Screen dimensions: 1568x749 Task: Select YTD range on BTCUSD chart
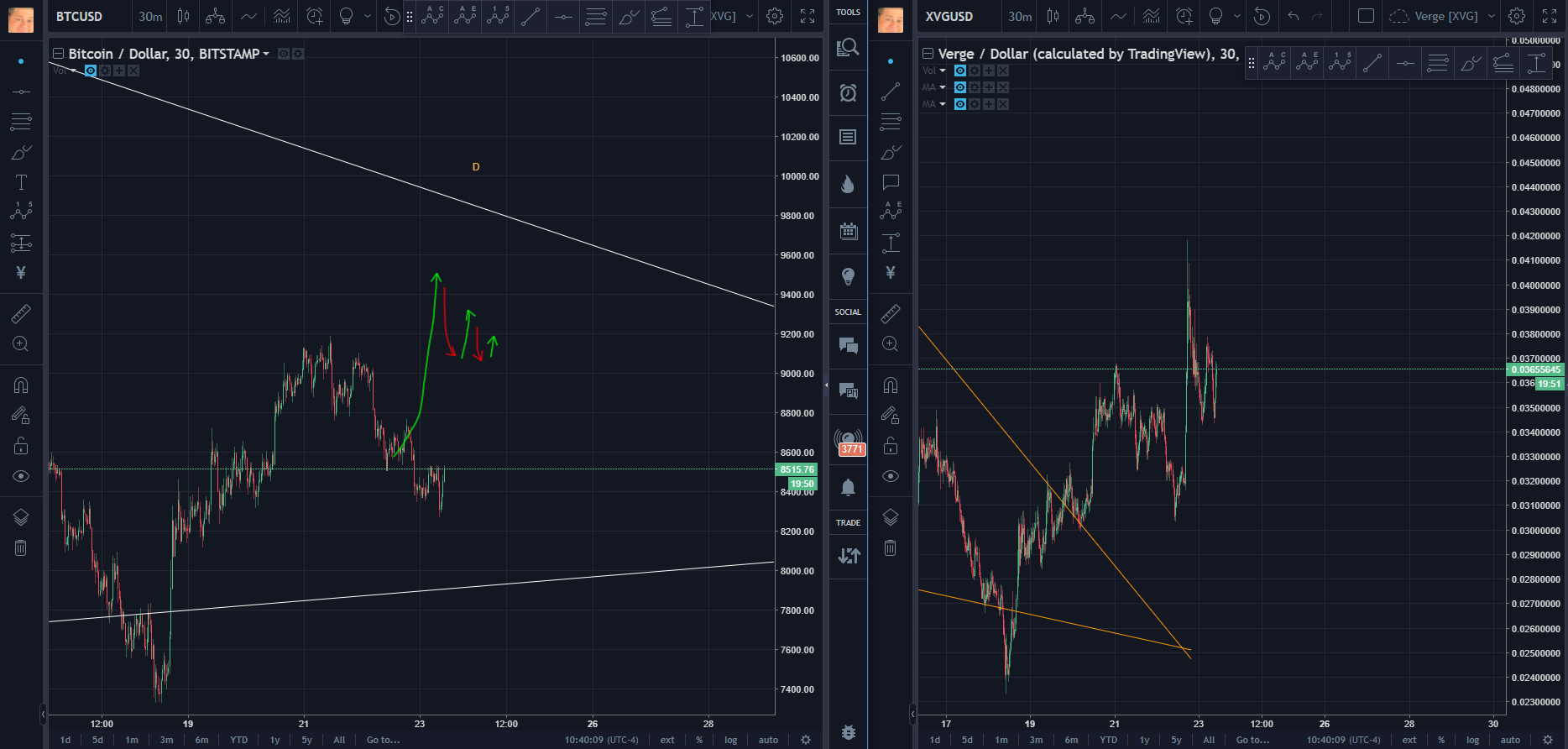pos(239,740)
